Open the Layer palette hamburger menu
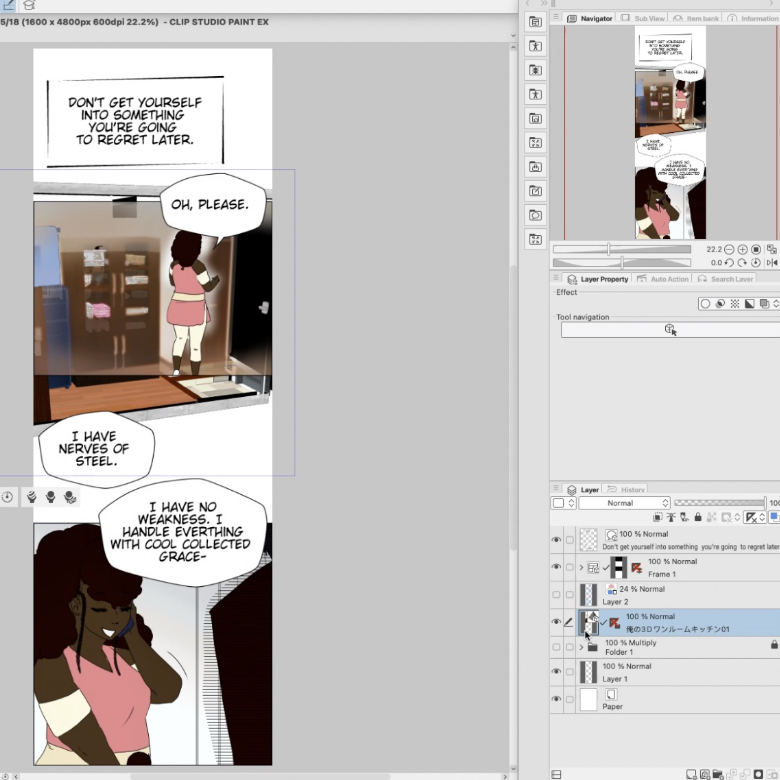The width and height of the screenshot is (780, 780). click(x=556, y=488)
